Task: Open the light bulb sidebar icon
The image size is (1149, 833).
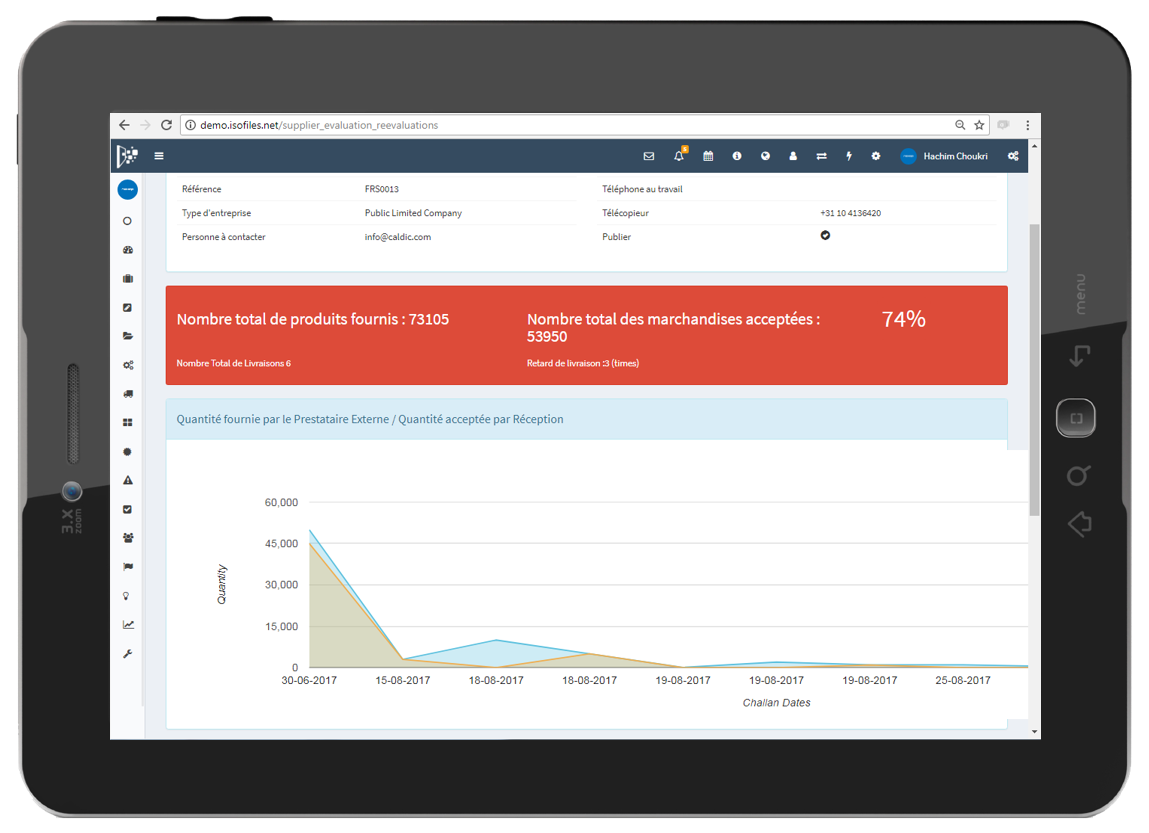Action: (126, 596)
